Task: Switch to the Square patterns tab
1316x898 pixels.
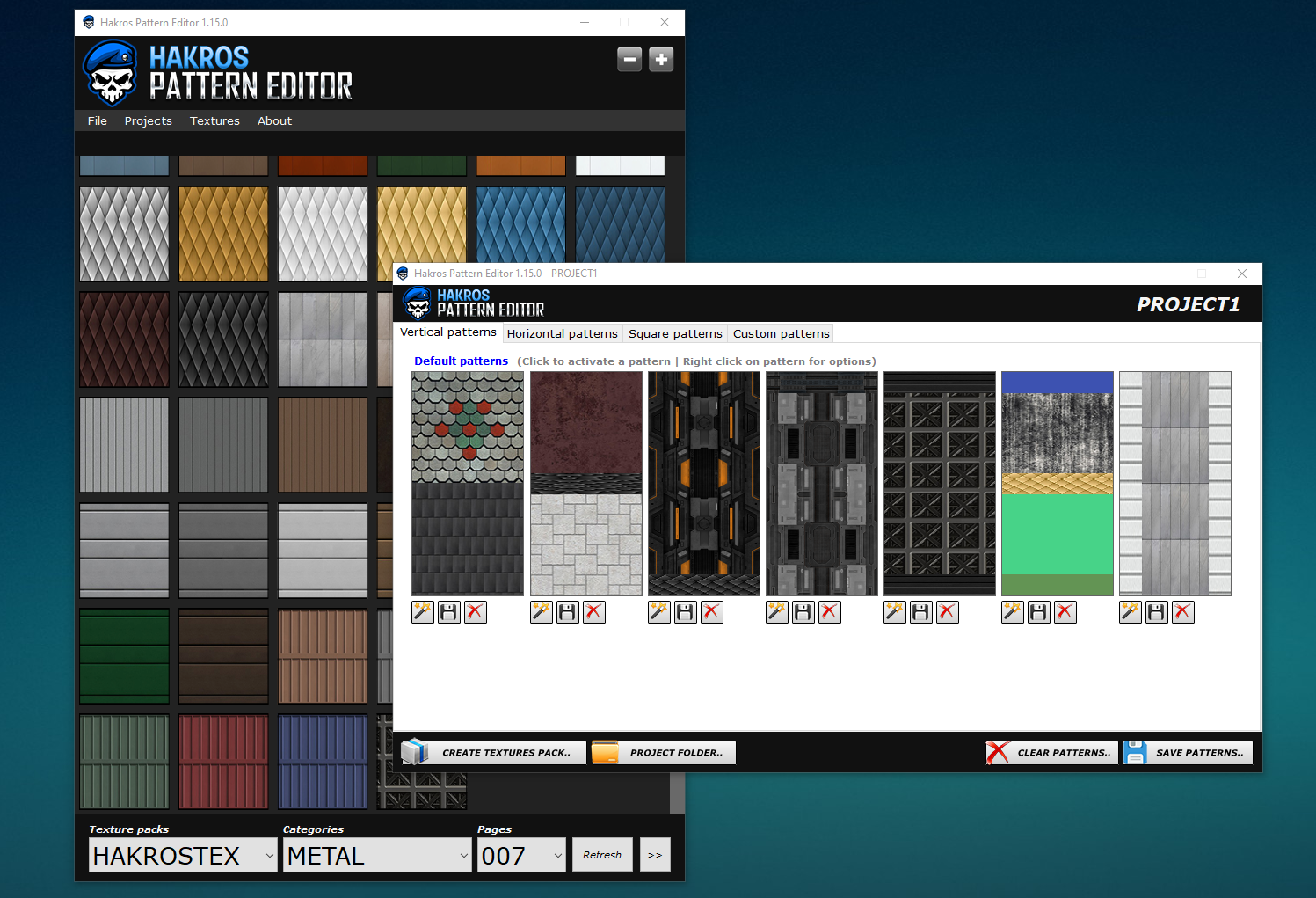Action: point(675,333)
